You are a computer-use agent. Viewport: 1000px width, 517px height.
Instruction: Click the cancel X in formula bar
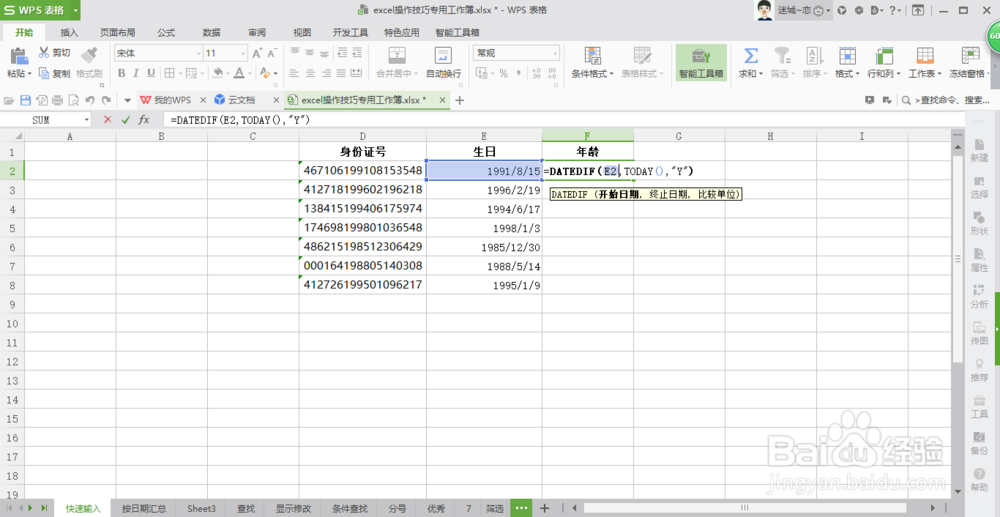click(107, 119)
